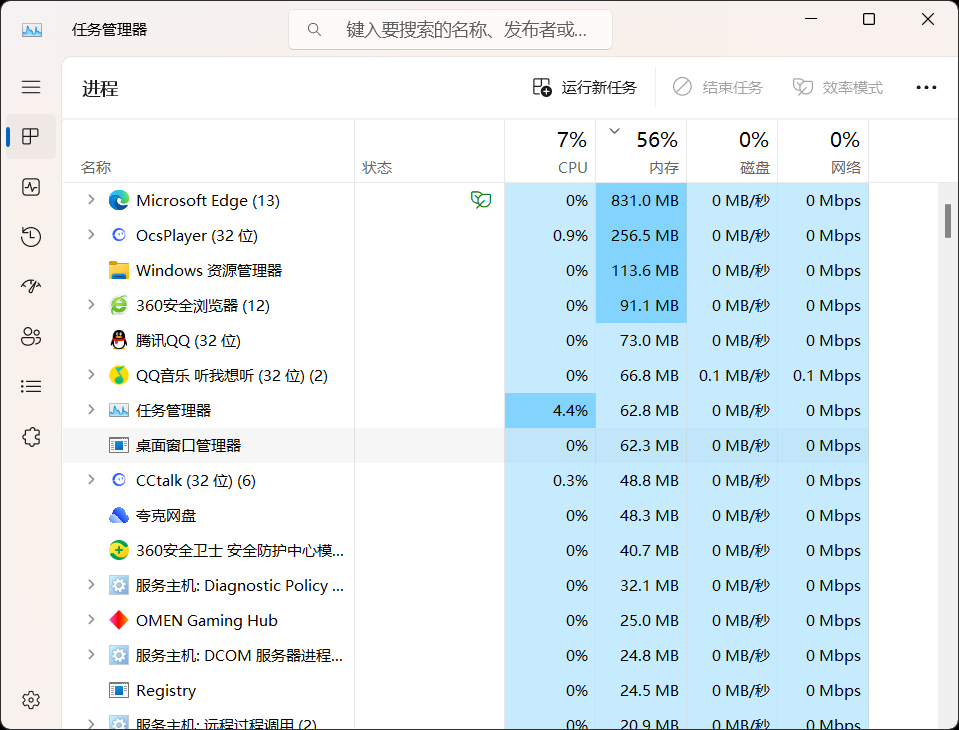Image resolution: width=959 pixels, height=730 pixels.
Task: Click the vertical scrollbar thumb
Action: [947, 221]
